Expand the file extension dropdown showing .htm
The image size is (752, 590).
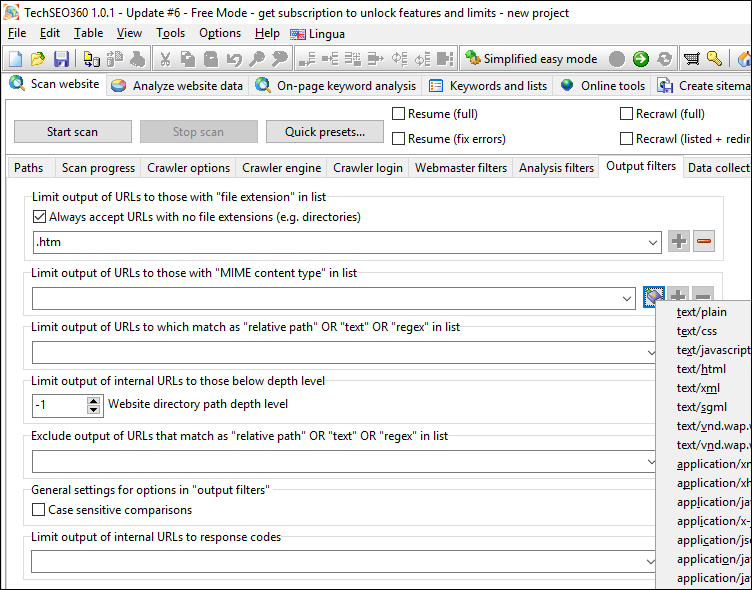(x=652, y=241)
